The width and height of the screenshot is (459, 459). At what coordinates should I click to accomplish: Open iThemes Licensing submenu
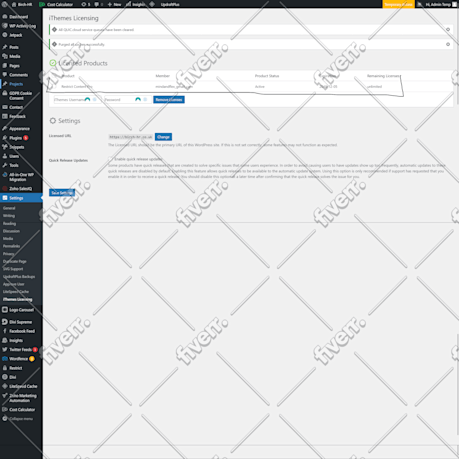(18, 299)
